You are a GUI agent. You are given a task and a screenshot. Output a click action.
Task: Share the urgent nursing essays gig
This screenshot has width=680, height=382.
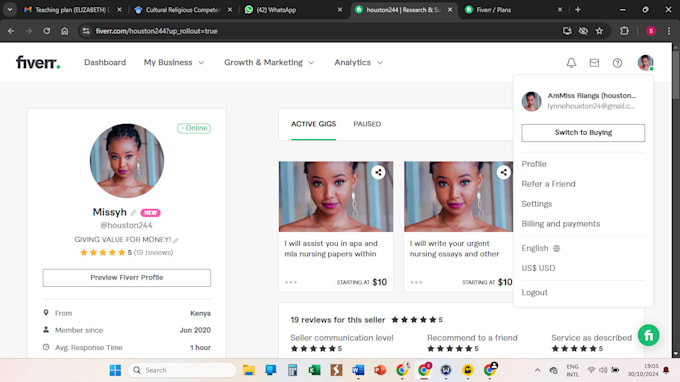coord(503,172)
